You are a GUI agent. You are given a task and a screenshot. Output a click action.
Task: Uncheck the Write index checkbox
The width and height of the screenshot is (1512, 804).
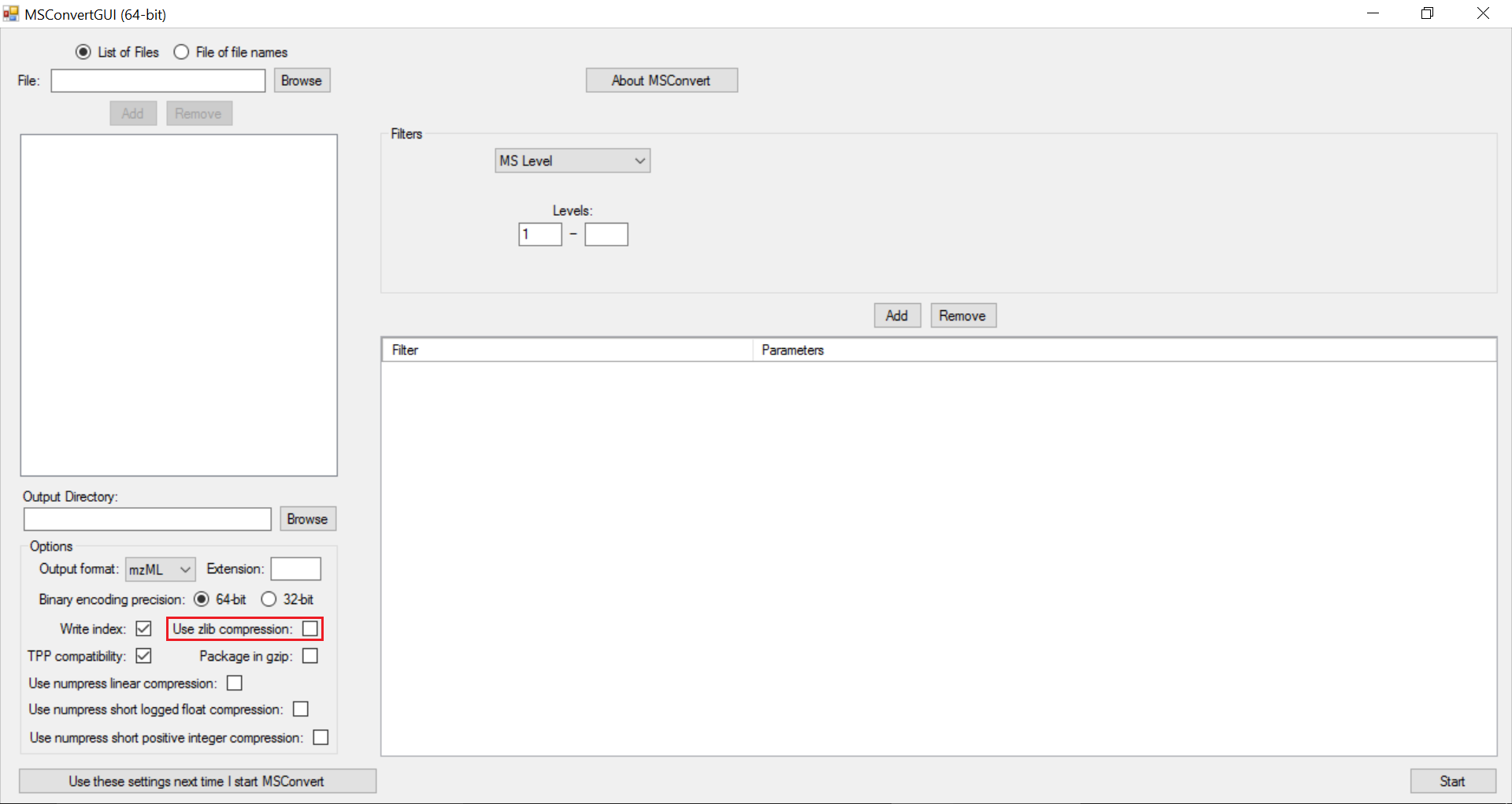coord(143,628)
